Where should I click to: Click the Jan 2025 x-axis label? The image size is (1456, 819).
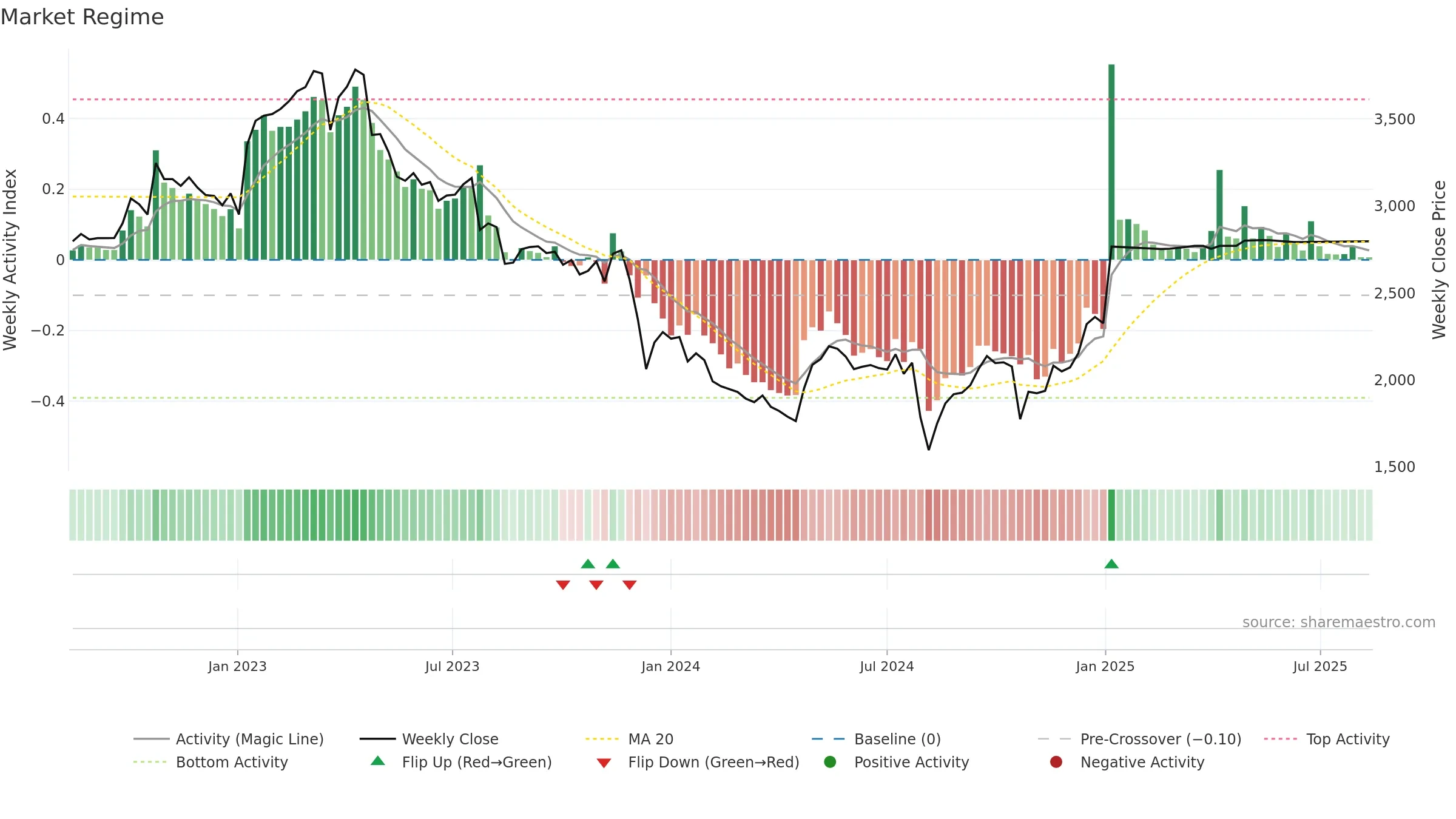(1105, 666)
